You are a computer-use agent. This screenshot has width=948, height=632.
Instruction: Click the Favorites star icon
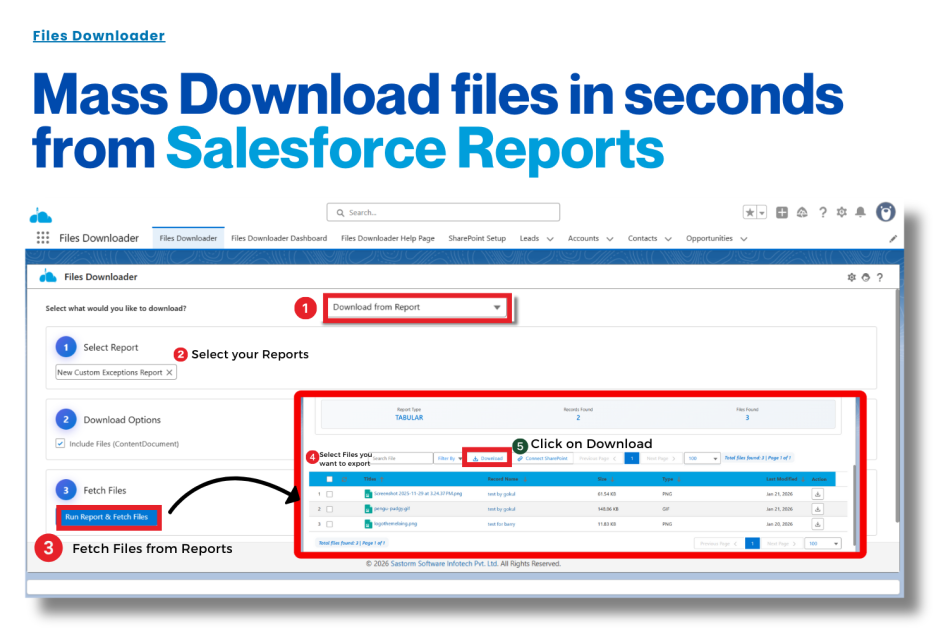tap(750, 212)
